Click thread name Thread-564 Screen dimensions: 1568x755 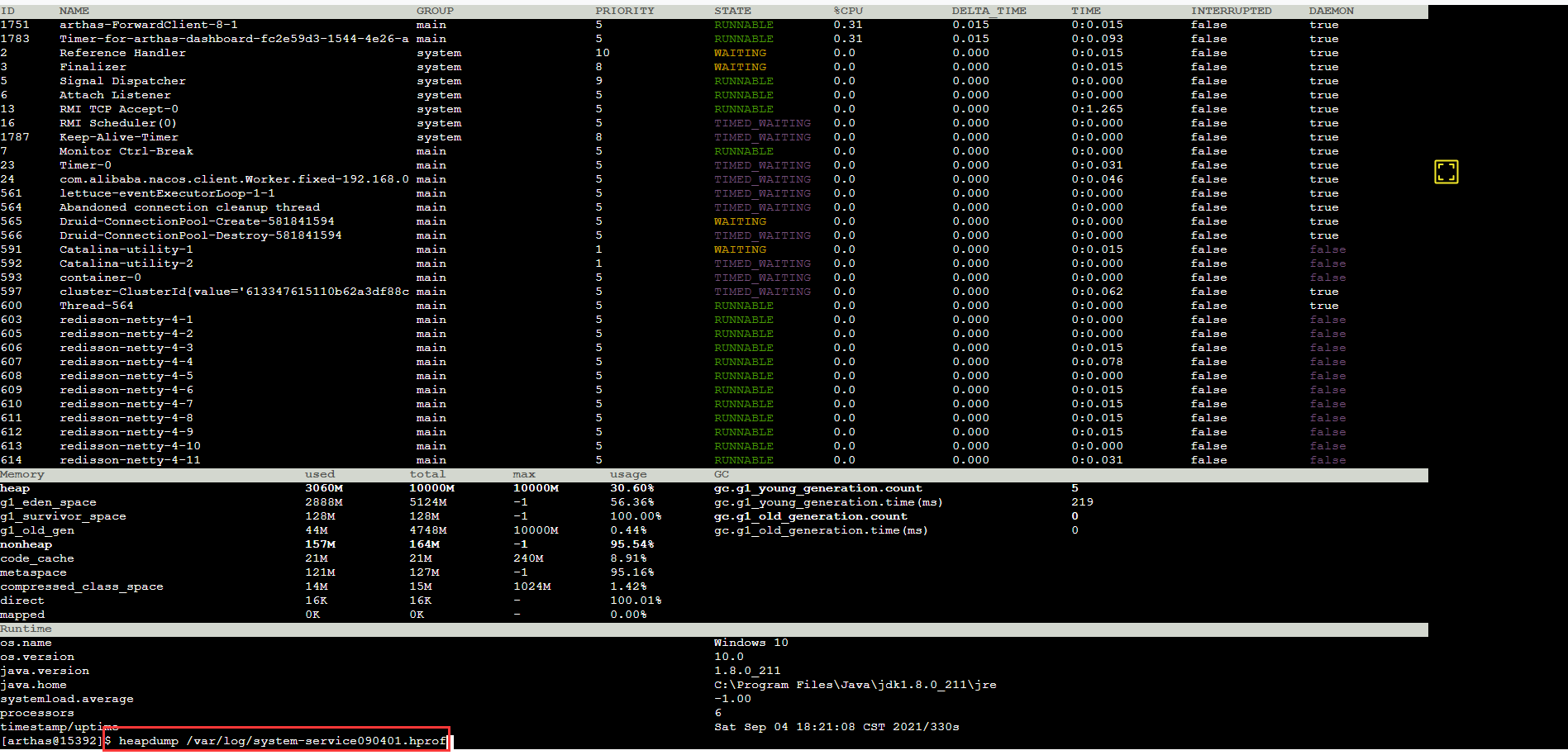96,306
